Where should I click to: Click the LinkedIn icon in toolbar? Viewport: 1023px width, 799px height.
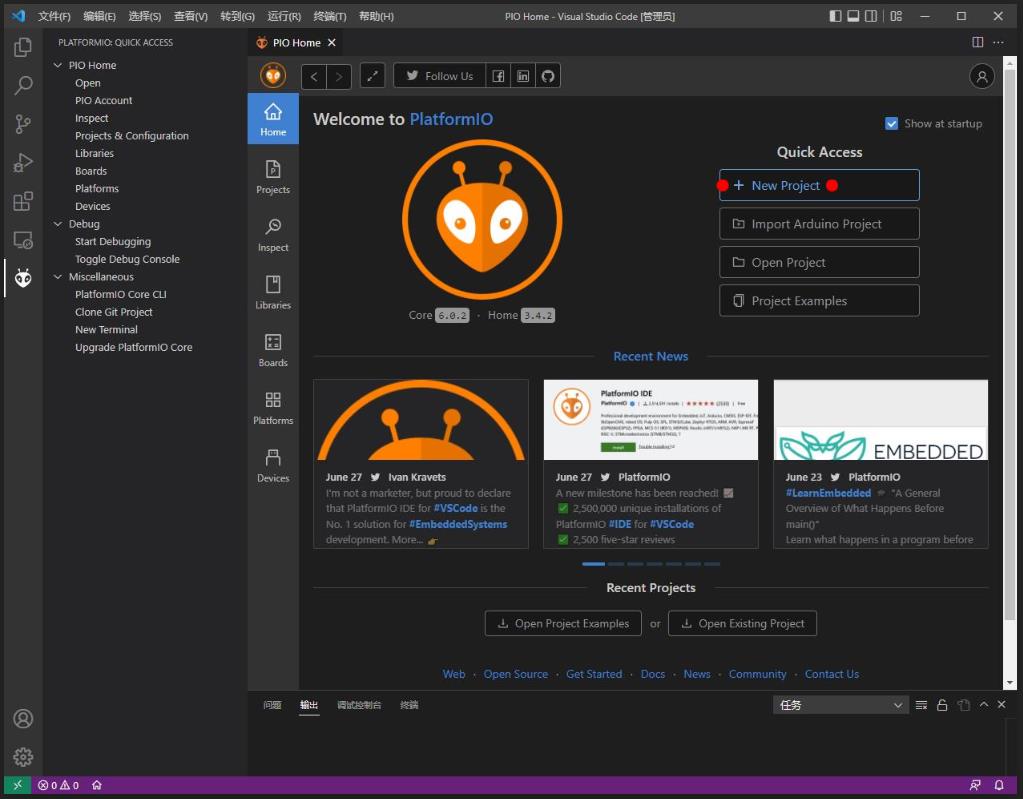point(523,76)
